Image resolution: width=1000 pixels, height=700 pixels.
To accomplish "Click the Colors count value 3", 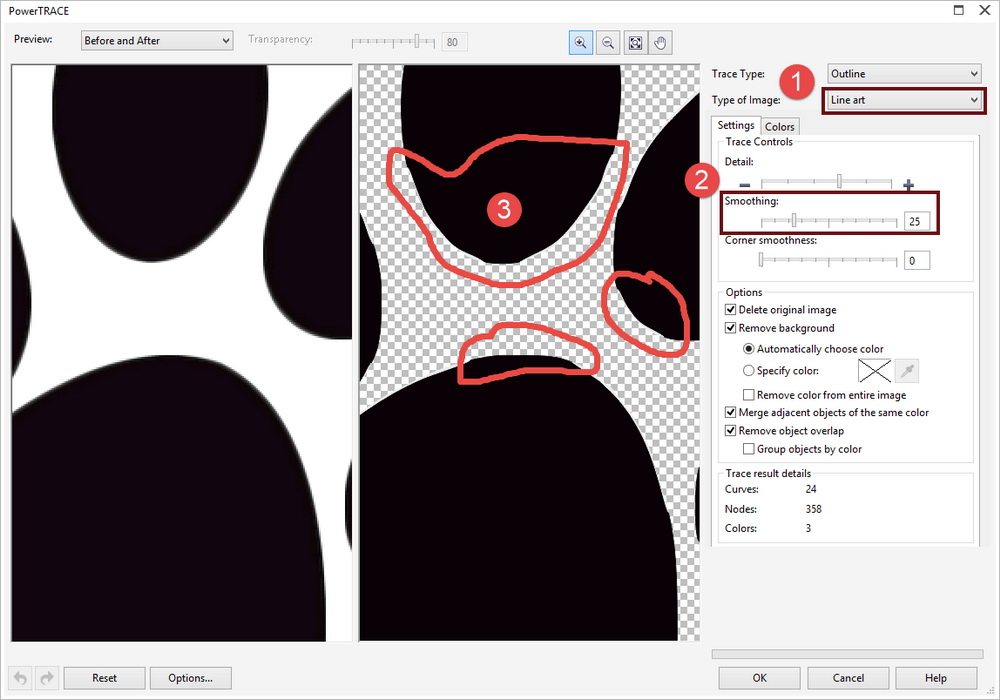I will (808, 528).
